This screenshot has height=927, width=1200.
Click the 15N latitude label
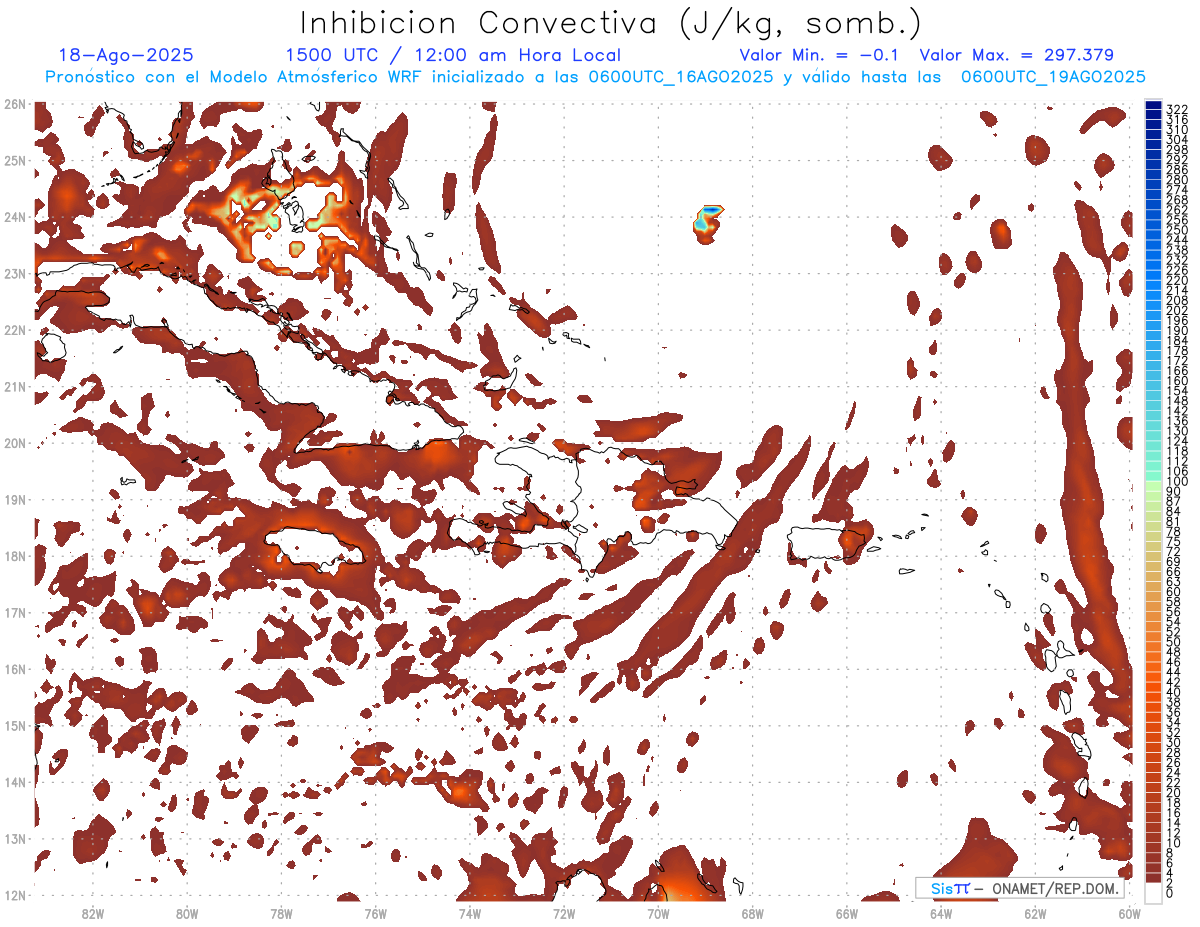[15, 725]
